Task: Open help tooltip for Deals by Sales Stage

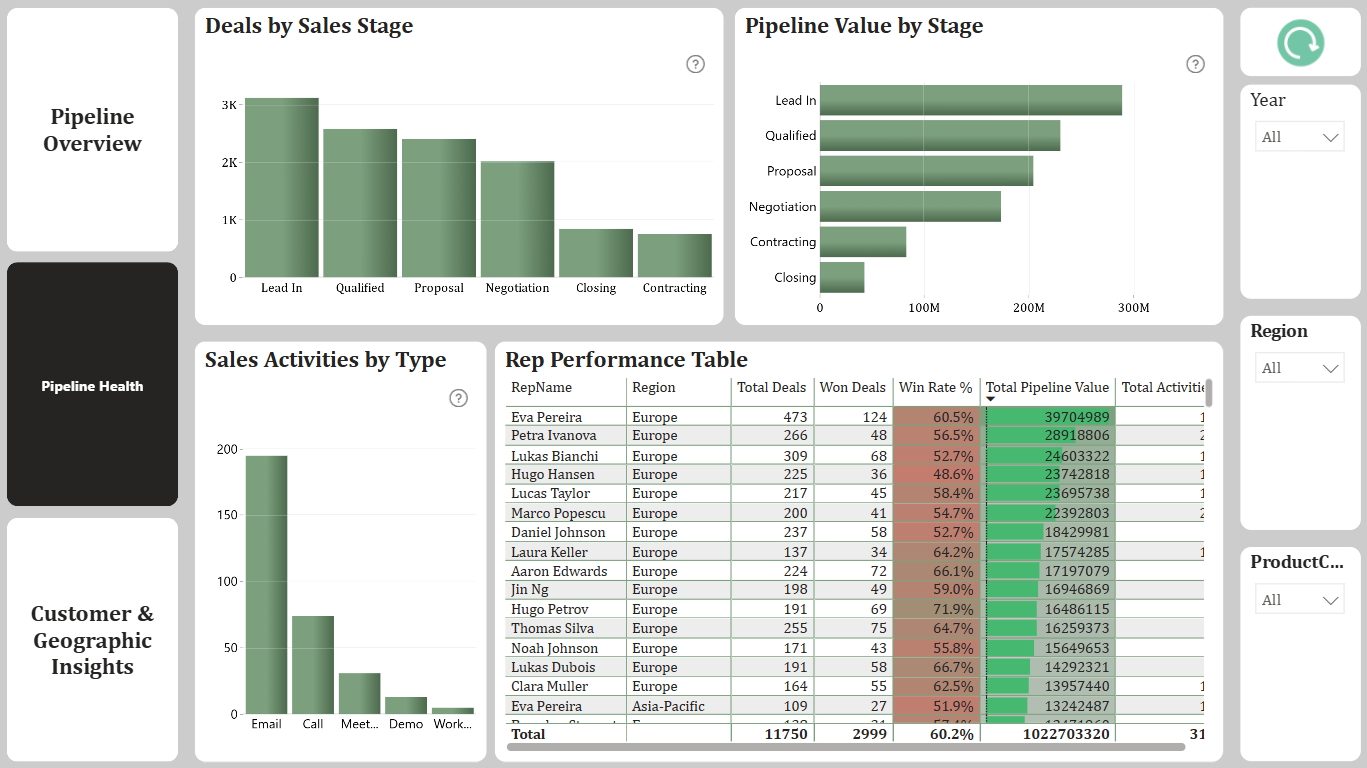Action: [x=696, y=64]
